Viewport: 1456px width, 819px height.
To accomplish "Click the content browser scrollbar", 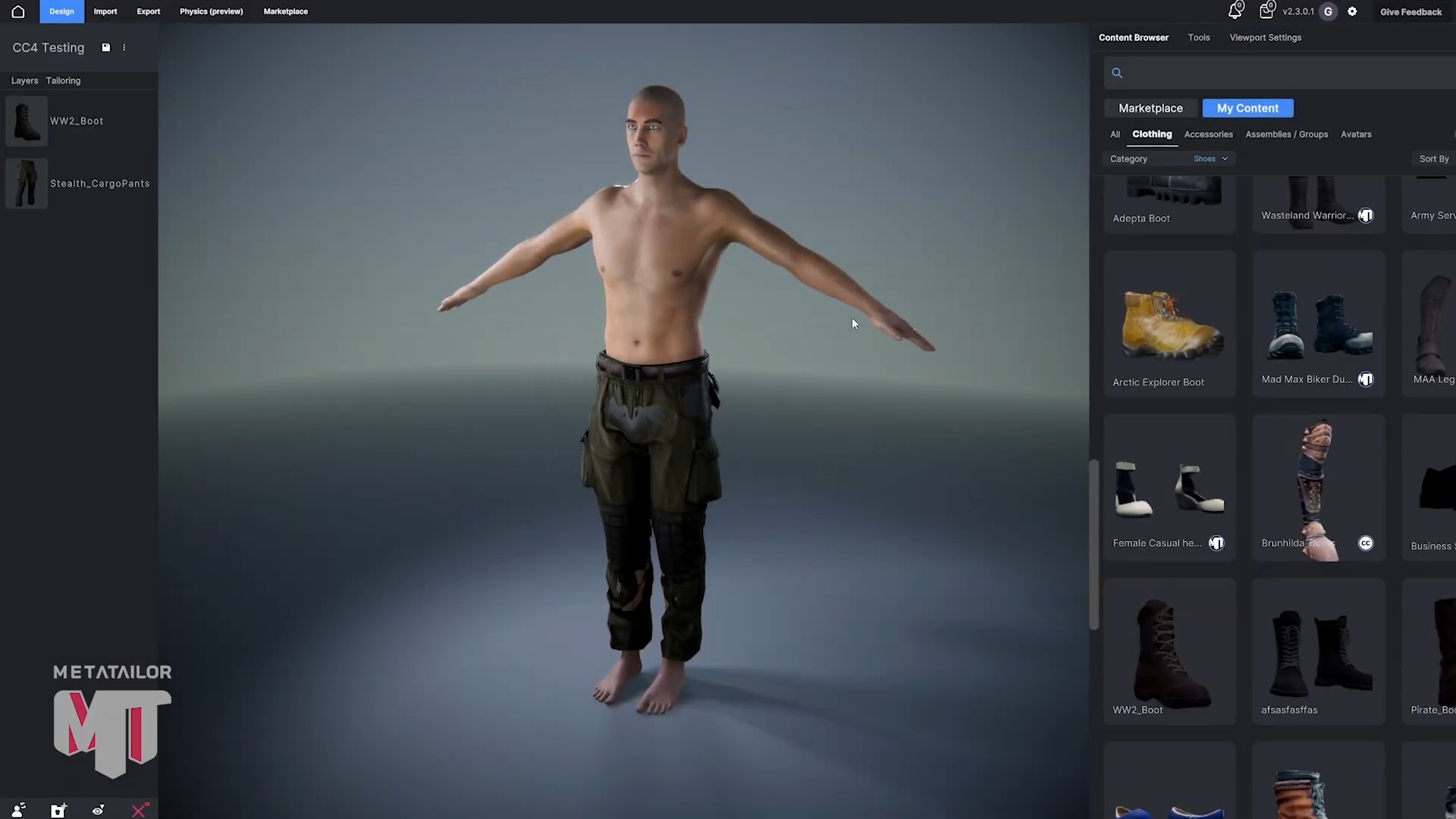I will coord(1094,544).
